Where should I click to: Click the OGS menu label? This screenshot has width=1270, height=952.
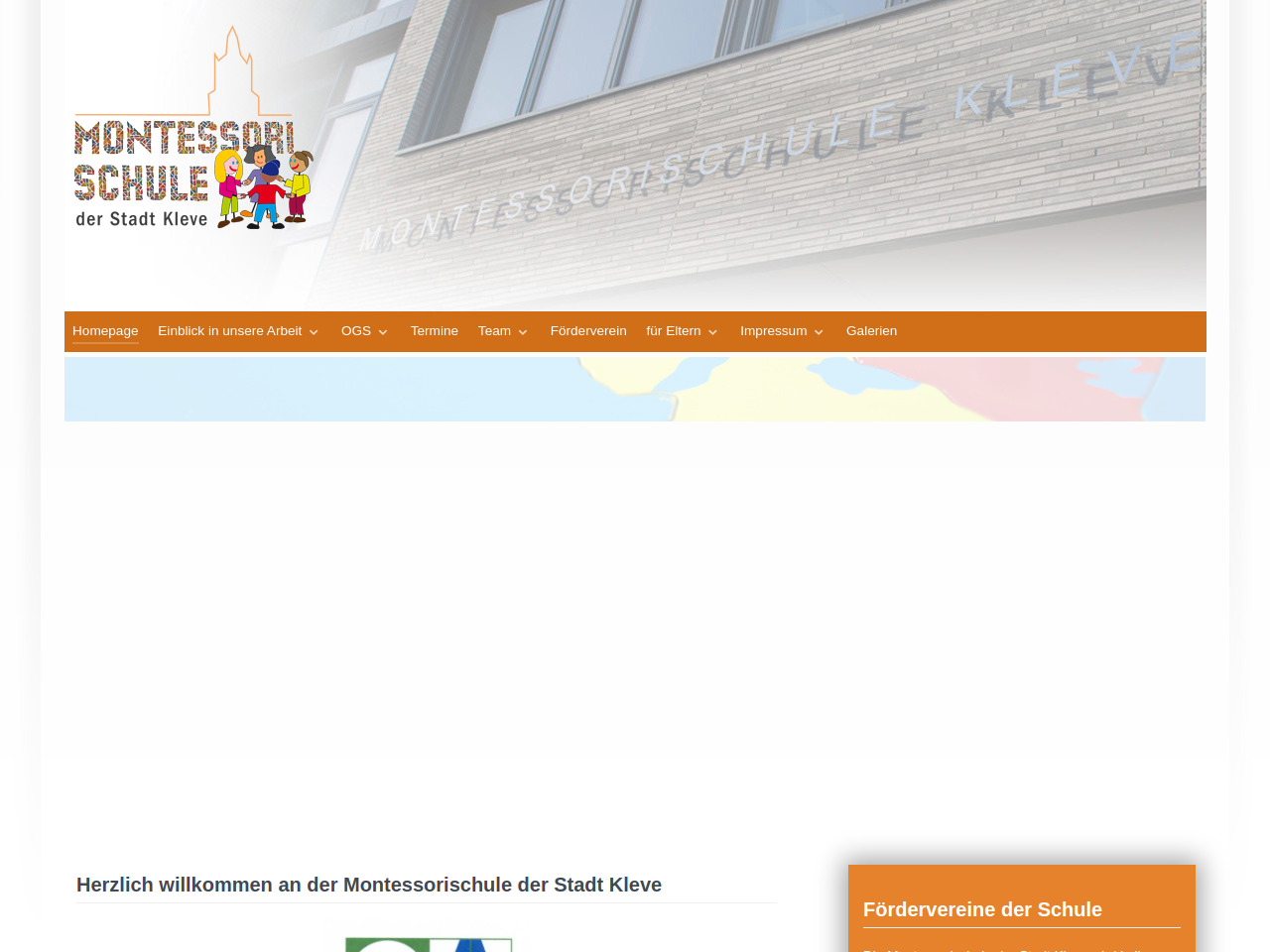355,331
